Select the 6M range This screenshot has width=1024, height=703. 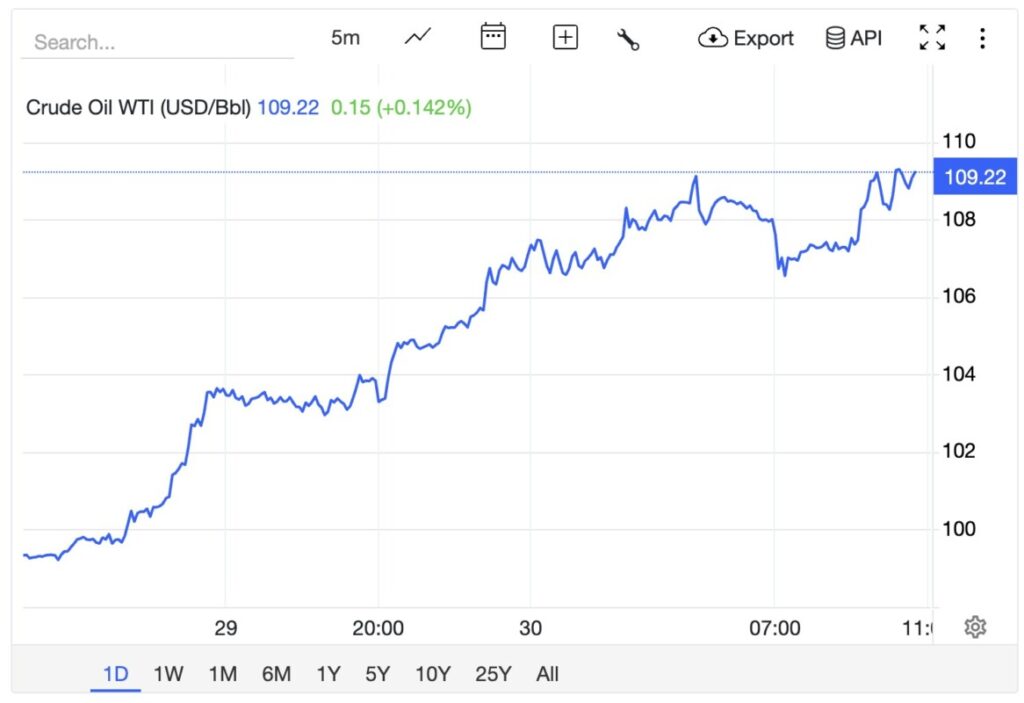tap(276, 674)
